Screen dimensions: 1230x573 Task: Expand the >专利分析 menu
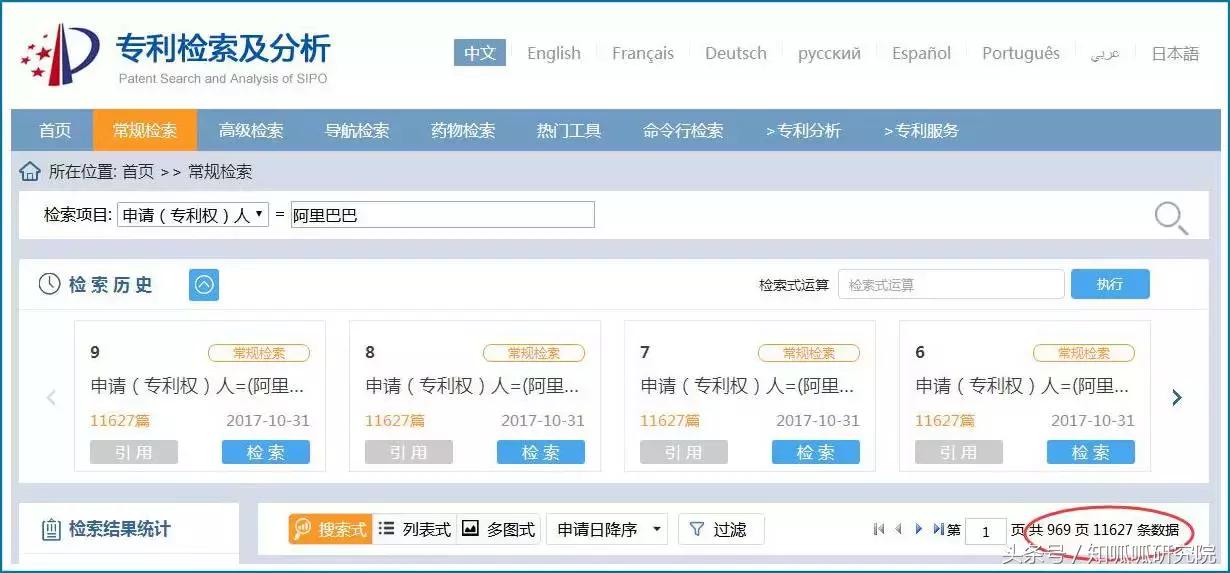(x=803, y=130)
